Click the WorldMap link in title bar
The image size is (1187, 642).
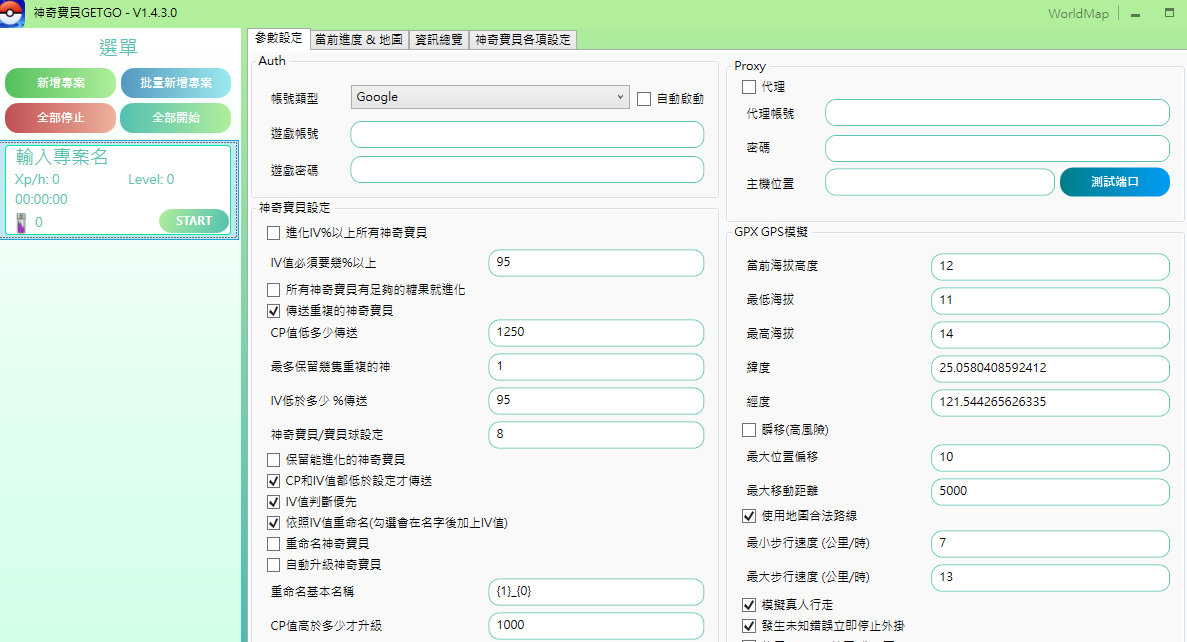pos(1078,14)
